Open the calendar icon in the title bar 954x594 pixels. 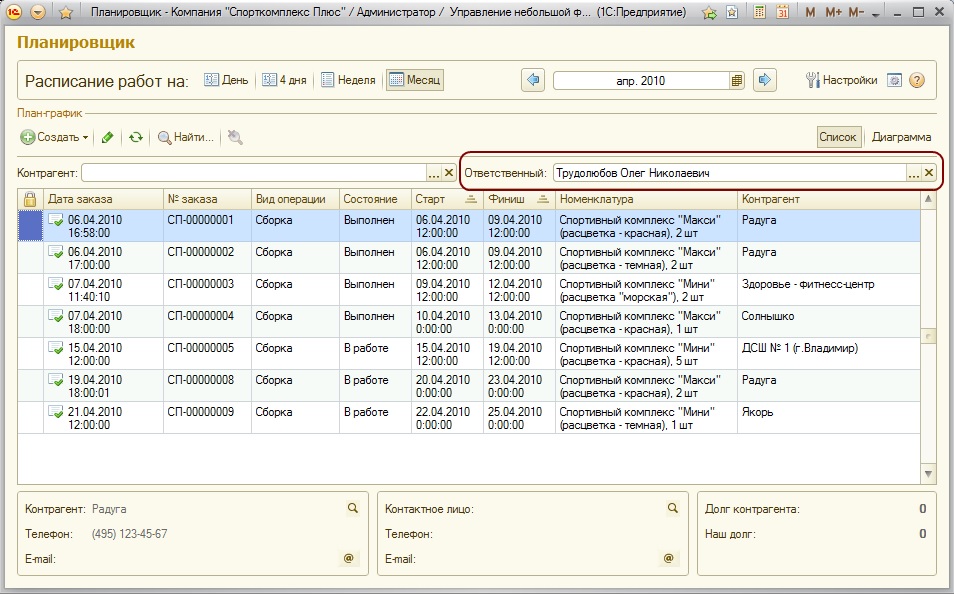coord(782,13)
